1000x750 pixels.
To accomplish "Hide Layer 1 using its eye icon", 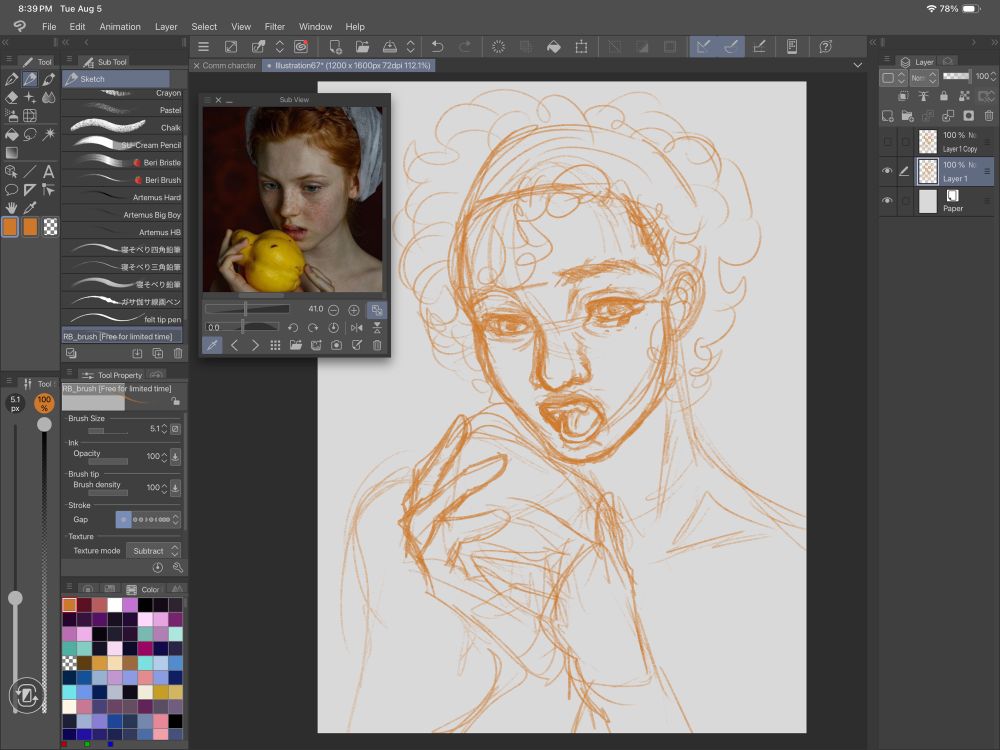I will tap(887, 171).
